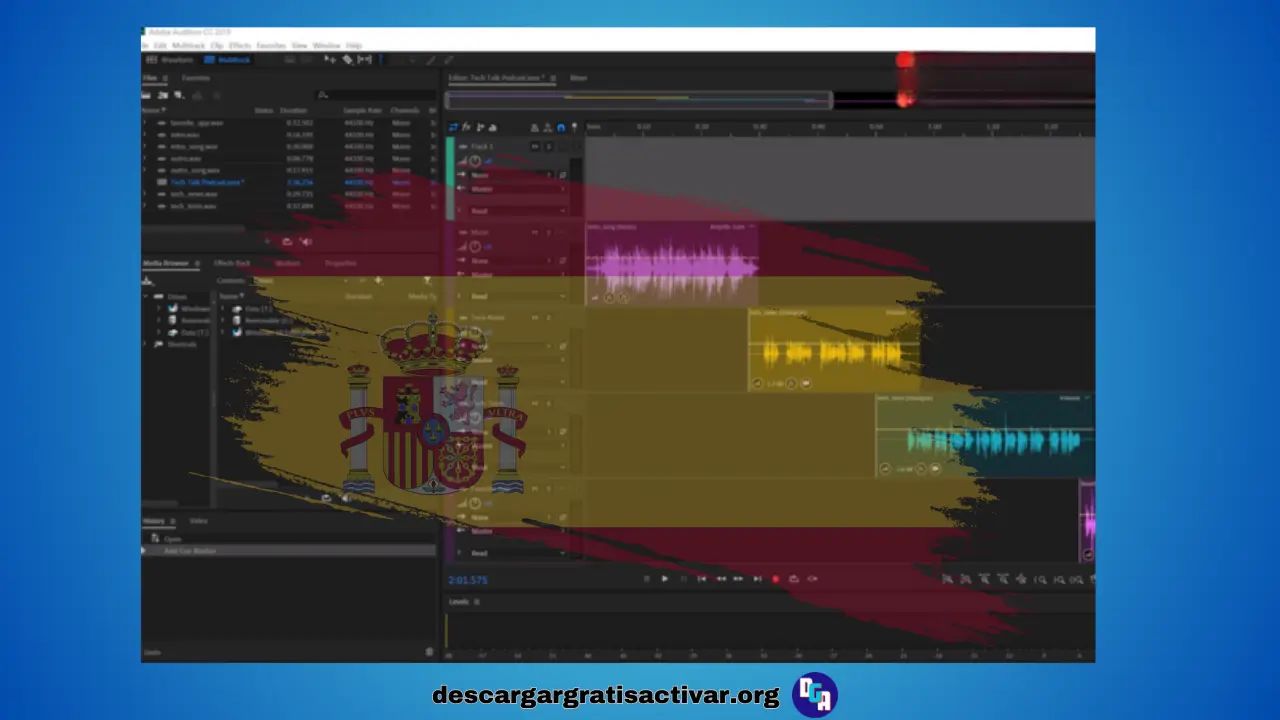
Task: Click the overview navigator bar above the timeline
Action: 639,99
